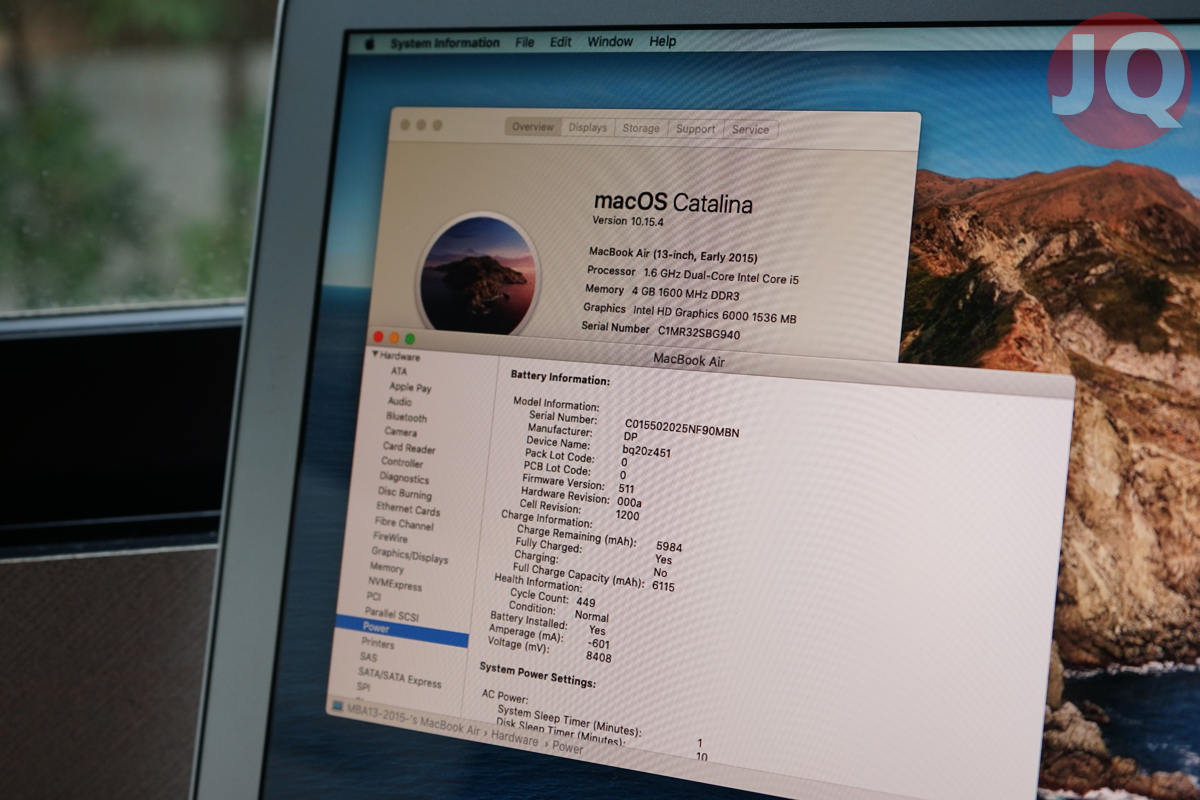
Task: Click the Amperage value -601
Action: [599, 644]
